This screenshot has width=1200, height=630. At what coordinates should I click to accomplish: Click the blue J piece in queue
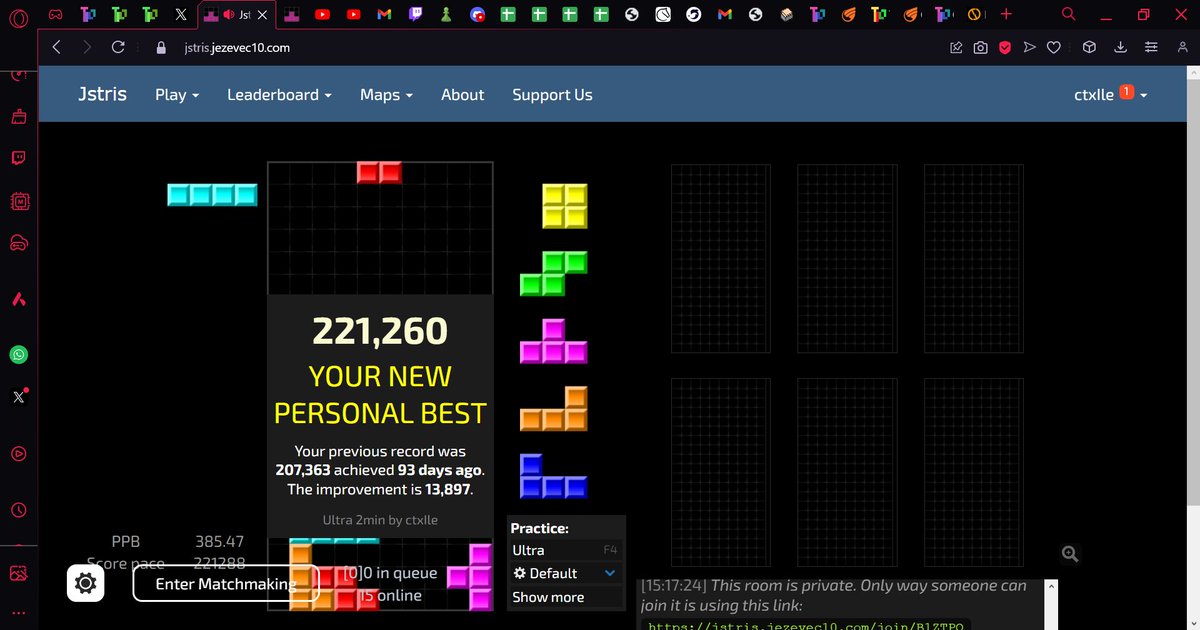tap(553, 475)
